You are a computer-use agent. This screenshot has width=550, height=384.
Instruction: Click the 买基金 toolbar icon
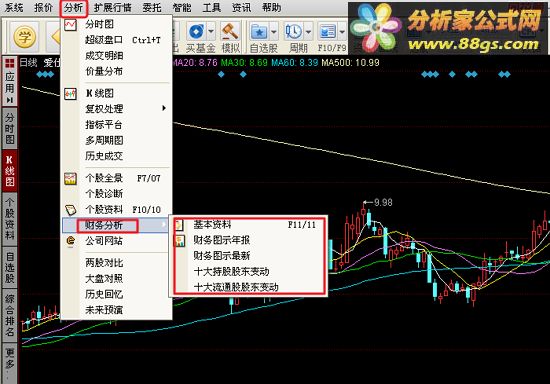click(196, 32)
